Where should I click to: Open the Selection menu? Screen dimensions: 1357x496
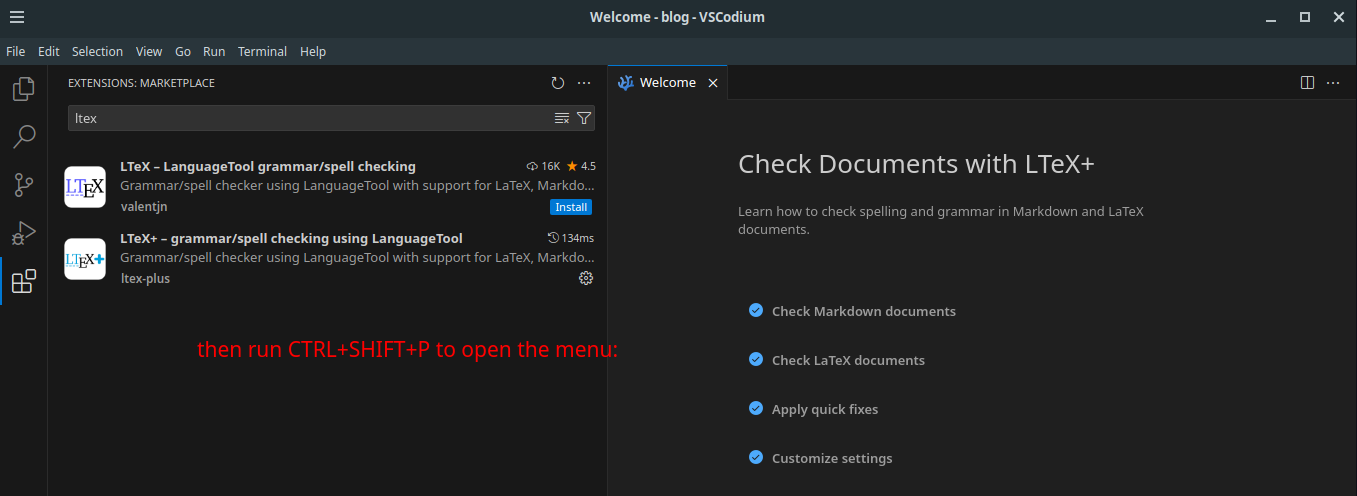(97, 51)
